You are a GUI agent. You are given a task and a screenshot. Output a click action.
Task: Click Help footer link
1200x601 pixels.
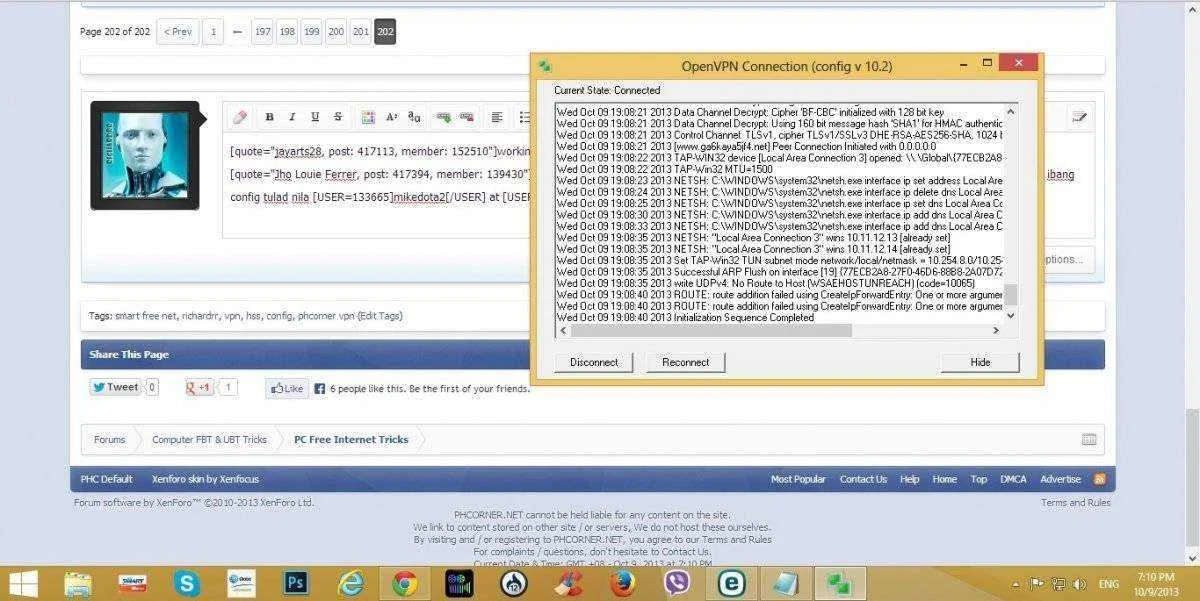[909, 479]
